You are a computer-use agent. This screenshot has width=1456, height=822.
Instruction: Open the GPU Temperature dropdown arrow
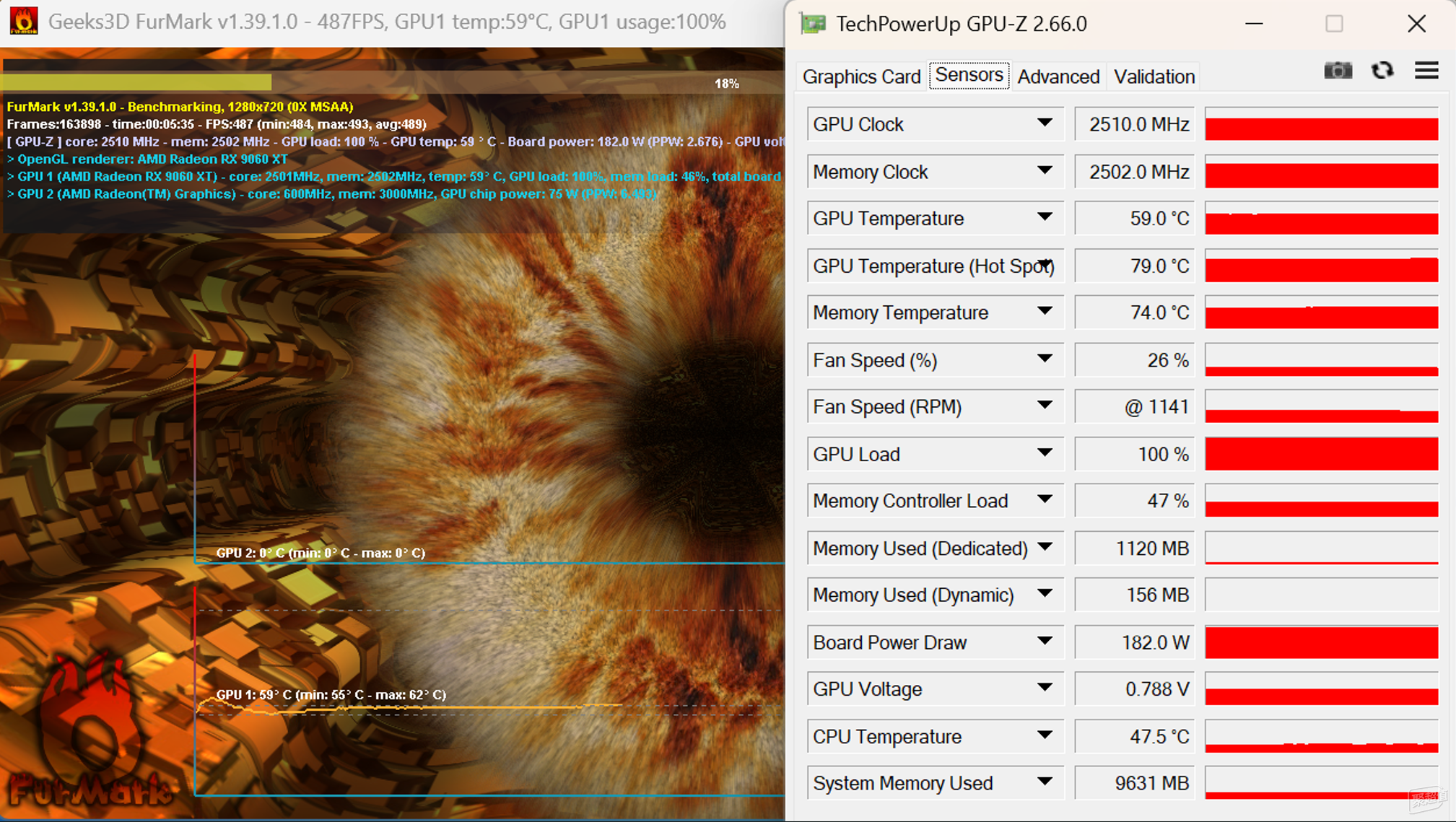(1045, 217)
